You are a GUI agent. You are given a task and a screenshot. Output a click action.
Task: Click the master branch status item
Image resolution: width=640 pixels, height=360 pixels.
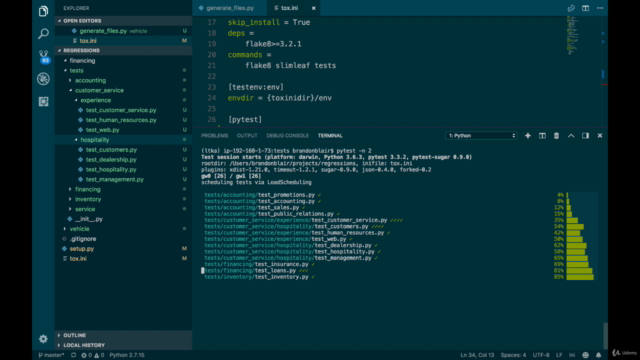pyautogui.click(x=51, y=355)
